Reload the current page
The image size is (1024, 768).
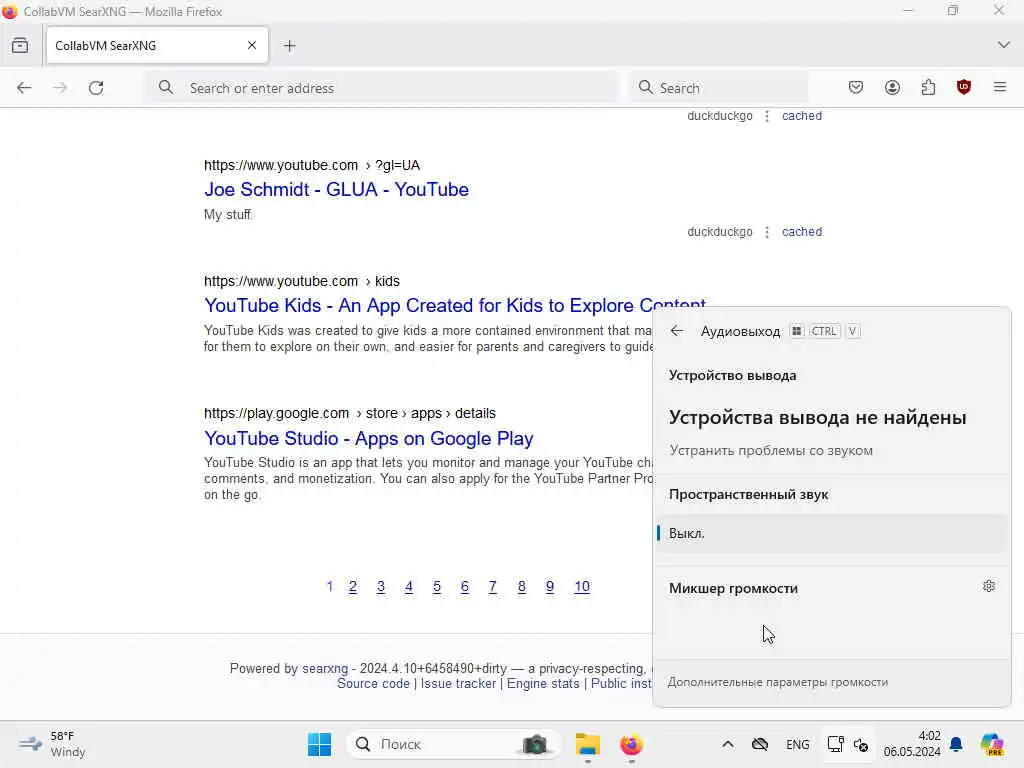pos(96,88)
